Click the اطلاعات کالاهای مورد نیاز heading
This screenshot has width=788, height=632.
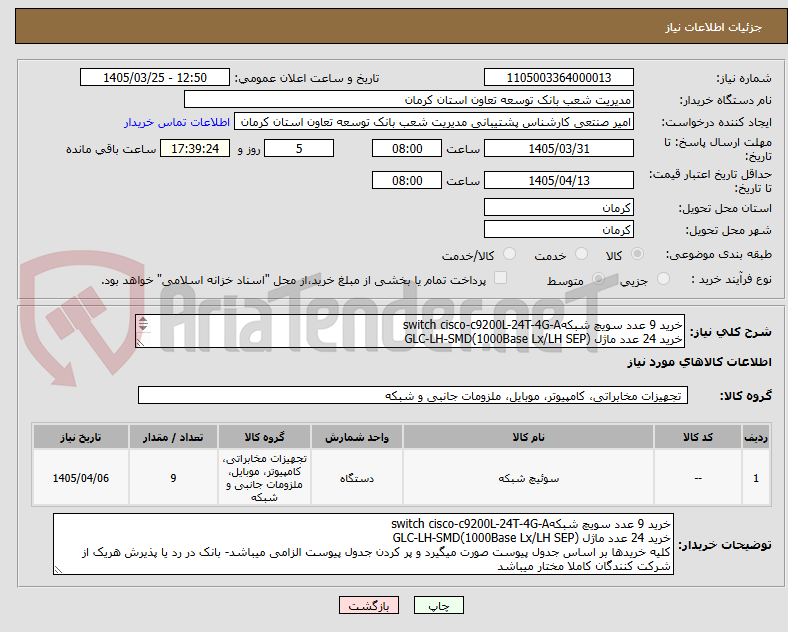click(699, 362)
